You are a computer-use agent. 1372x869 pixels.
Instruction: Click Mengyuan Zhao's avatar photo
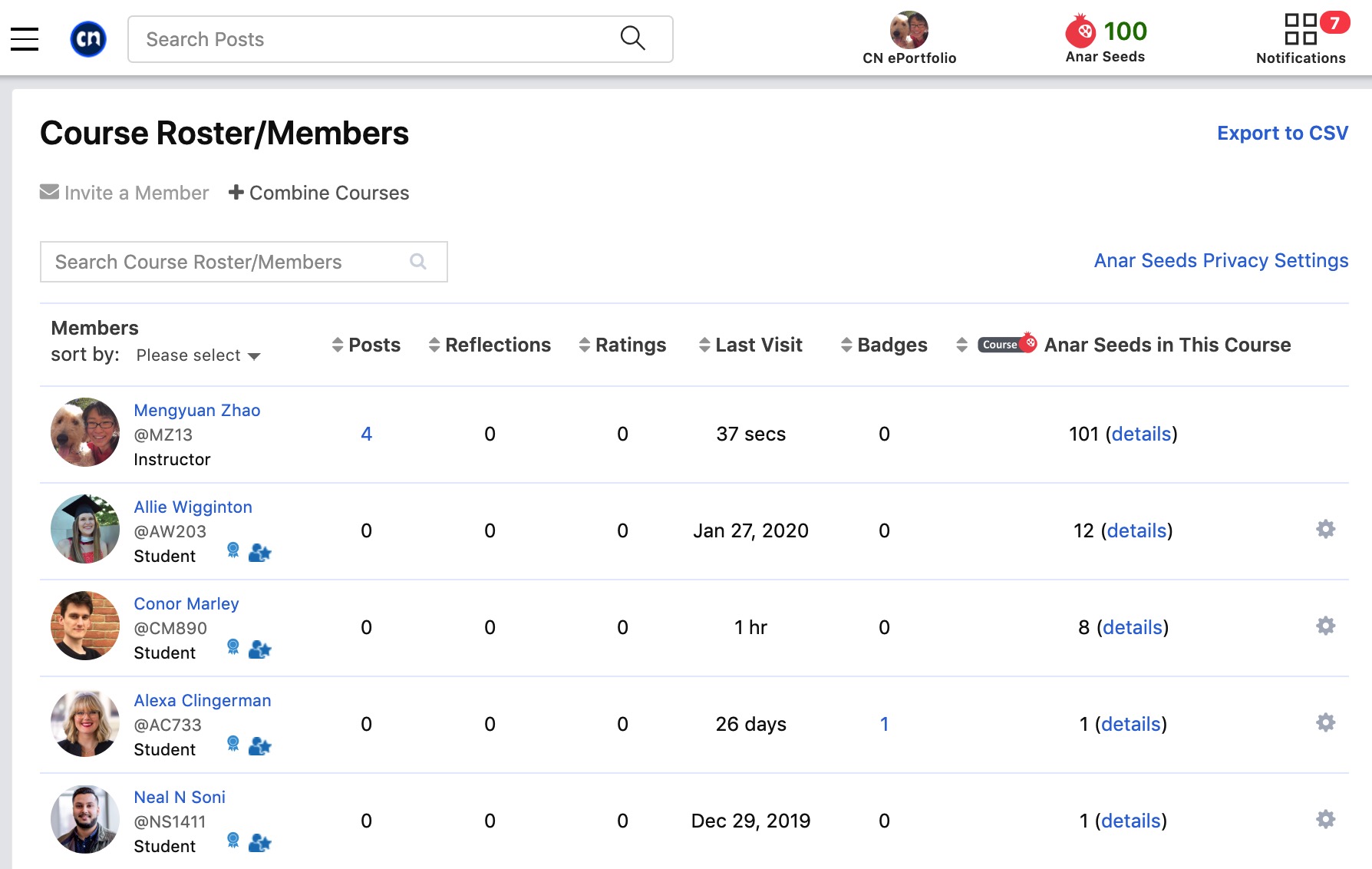(x=85, y=432)
